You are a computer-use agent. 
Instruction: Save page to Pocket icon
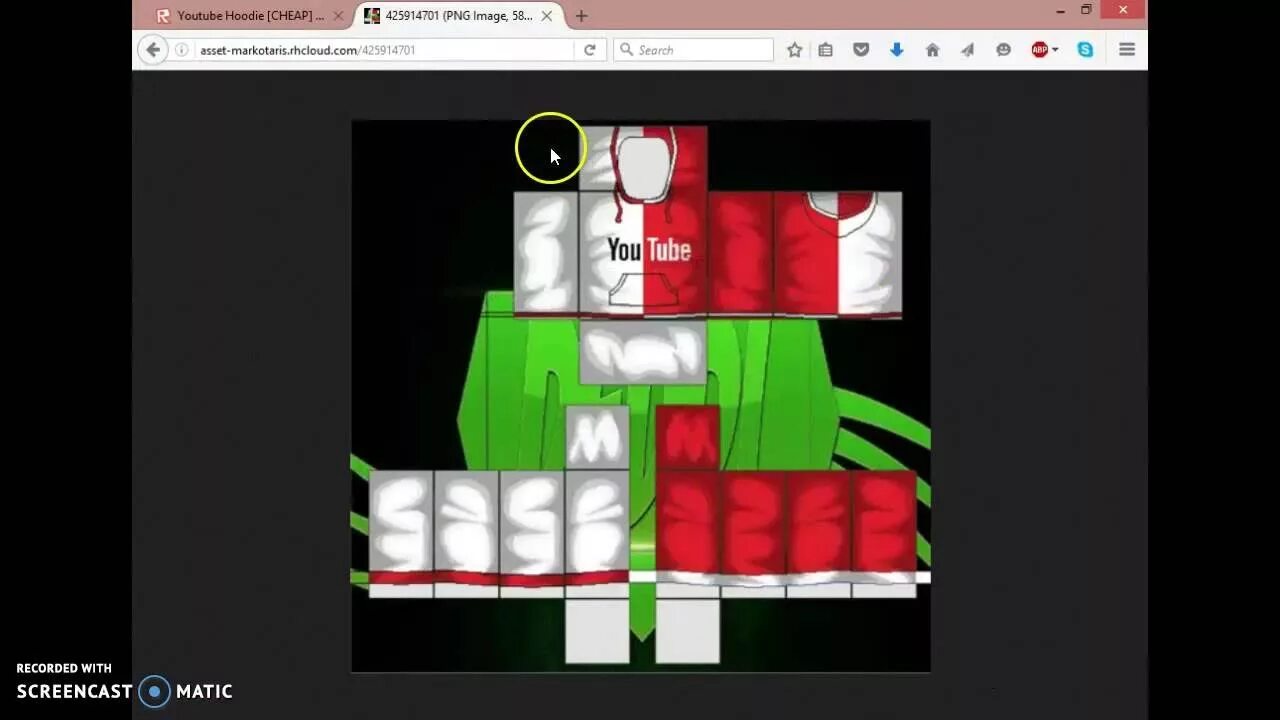click(x=861, y=50)
